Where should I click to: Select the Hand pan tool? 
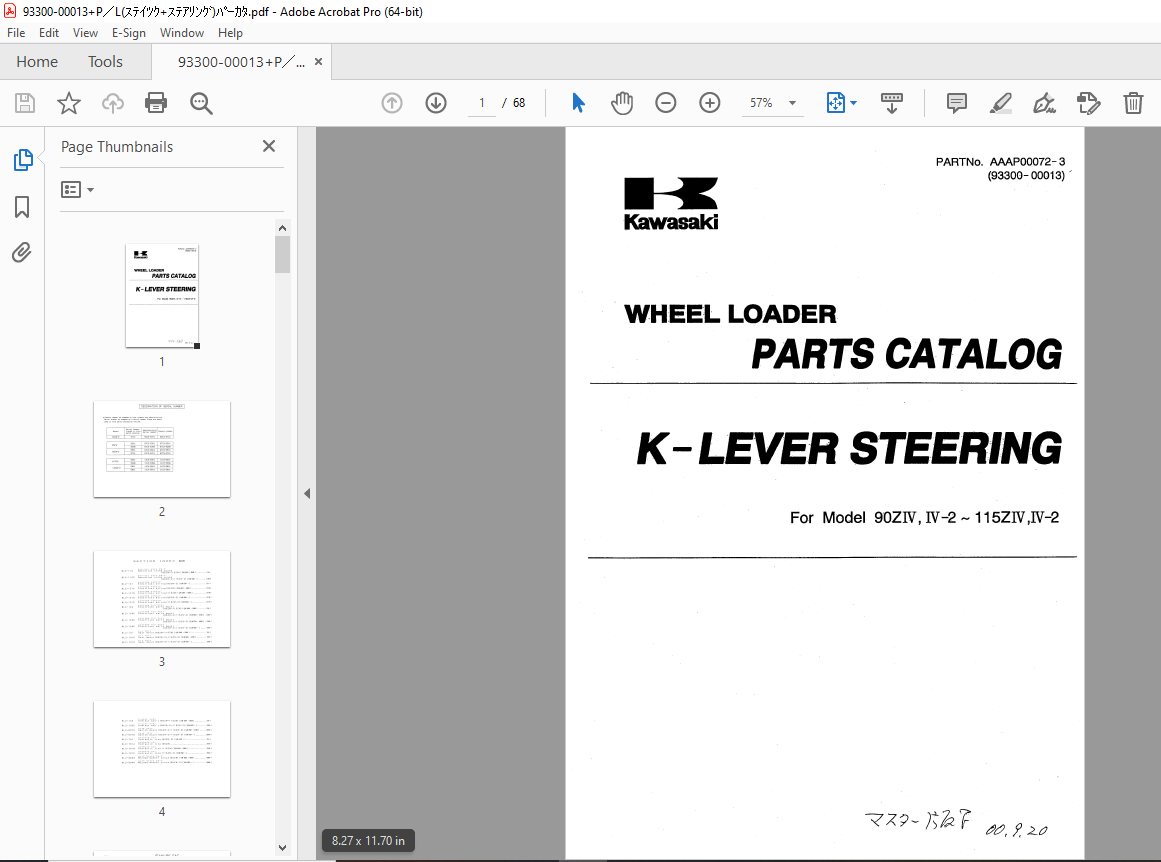point(622,103)
